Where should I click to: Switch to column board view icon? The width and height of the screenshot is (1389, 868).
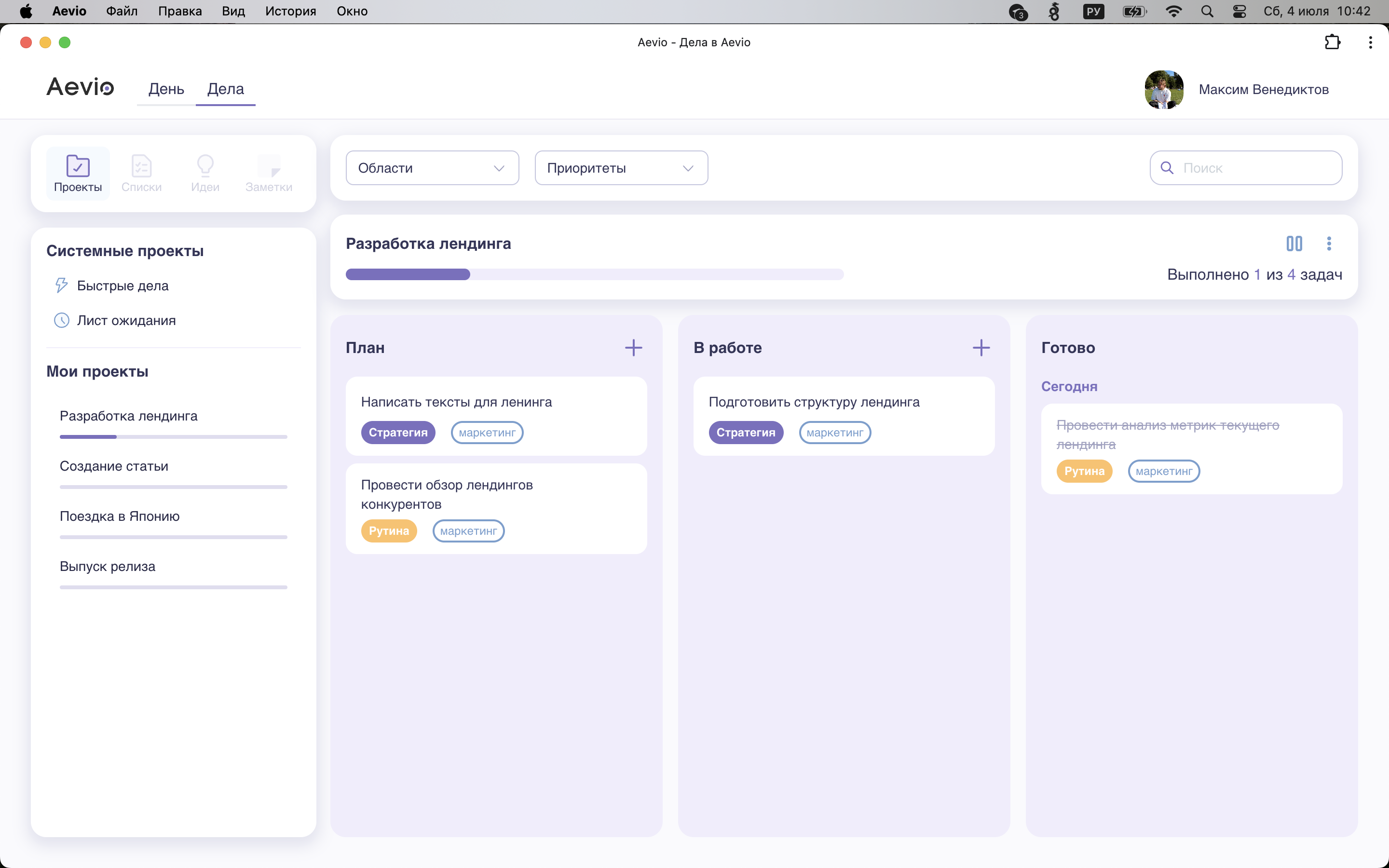pyautogui.click(x=1294, y=244)
